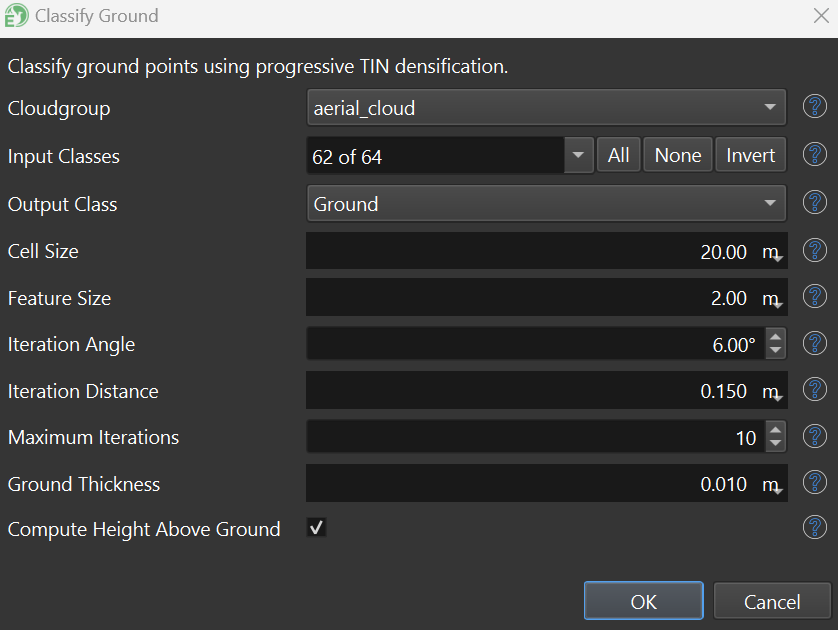The width and height of the screenshot is (838, 630).
Task: Show help for Output Class
Action: click(815, 203)
